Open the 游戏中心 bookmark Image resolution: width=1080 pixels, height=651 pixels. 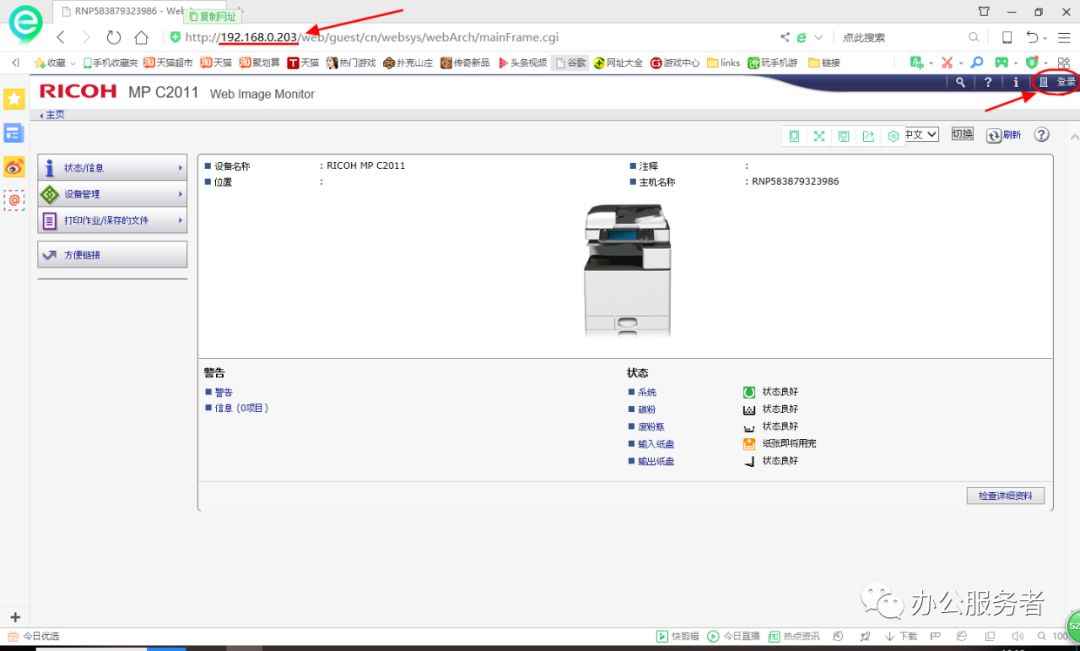pyautogui.click(x=675, y=63)
